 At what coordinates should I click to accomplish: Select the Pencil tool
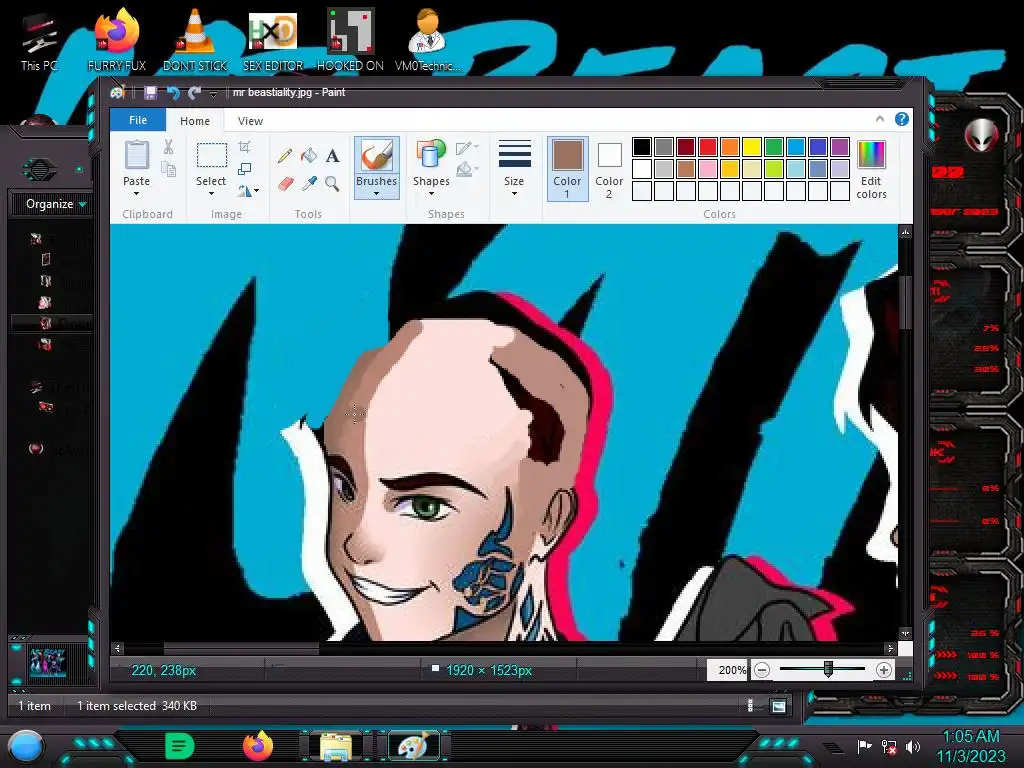(285, 155)
